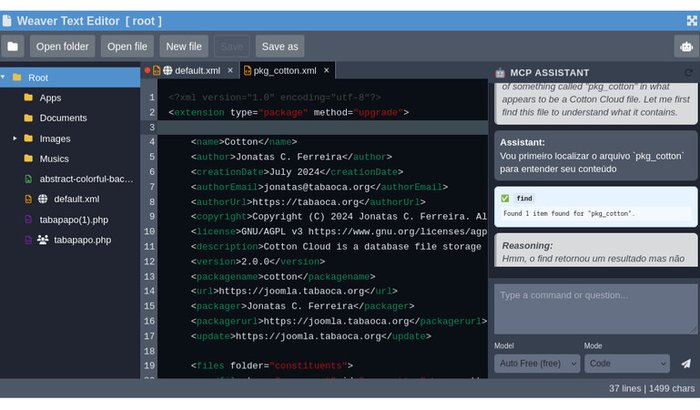
Task: Click the folder icon toolbar button
Action: [12, 46]
